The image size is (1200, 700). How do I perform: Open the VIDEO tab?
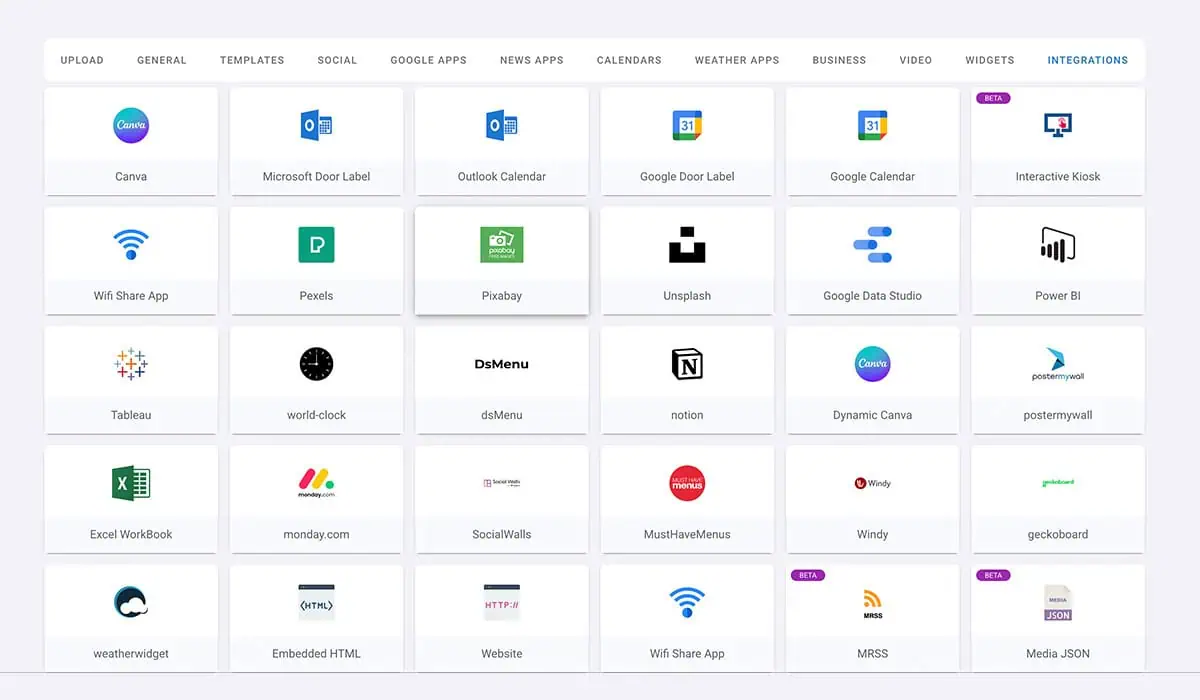coord(916,60)
